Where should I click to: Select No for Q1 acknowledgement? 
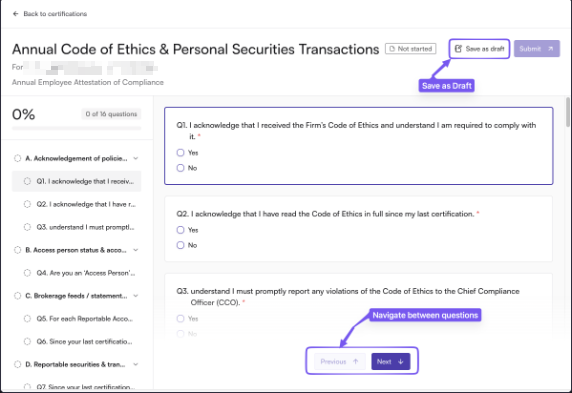pyautogui.click(x=180, y=168)
